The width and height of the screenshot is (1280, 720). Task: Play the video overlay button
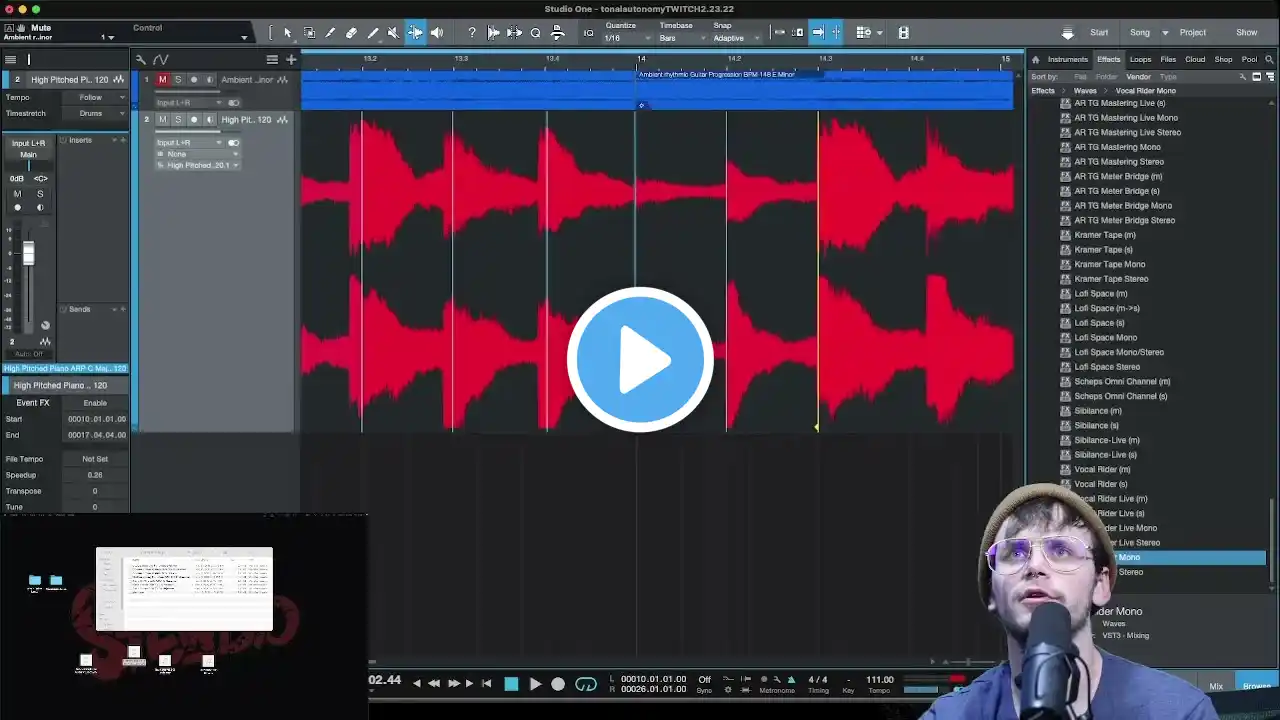tap(640, 360)
